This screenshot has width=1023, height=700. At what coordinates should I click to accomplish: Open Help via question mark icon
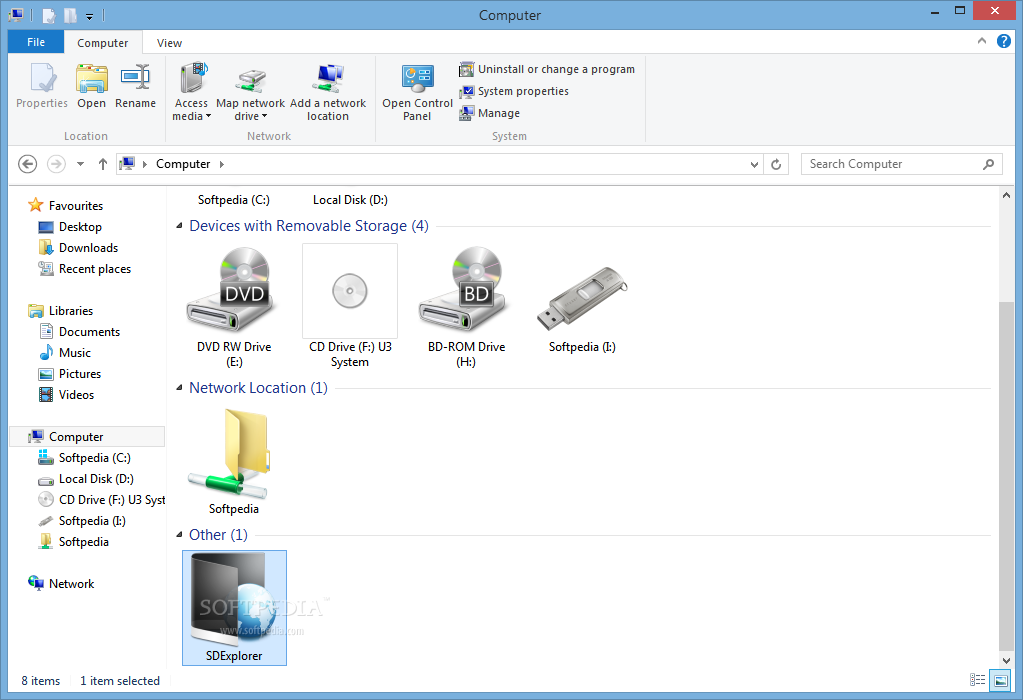click(x=1003, y=41)
